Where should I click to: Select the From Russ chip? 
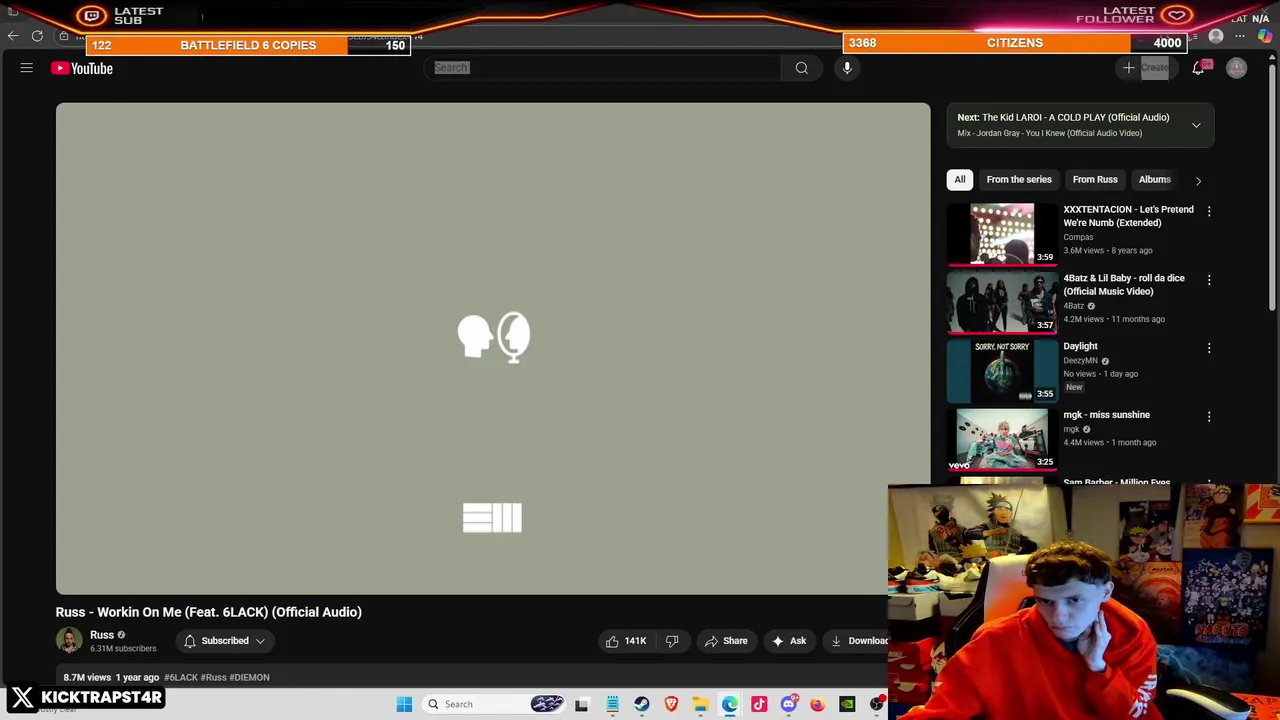click(1095, 179)
